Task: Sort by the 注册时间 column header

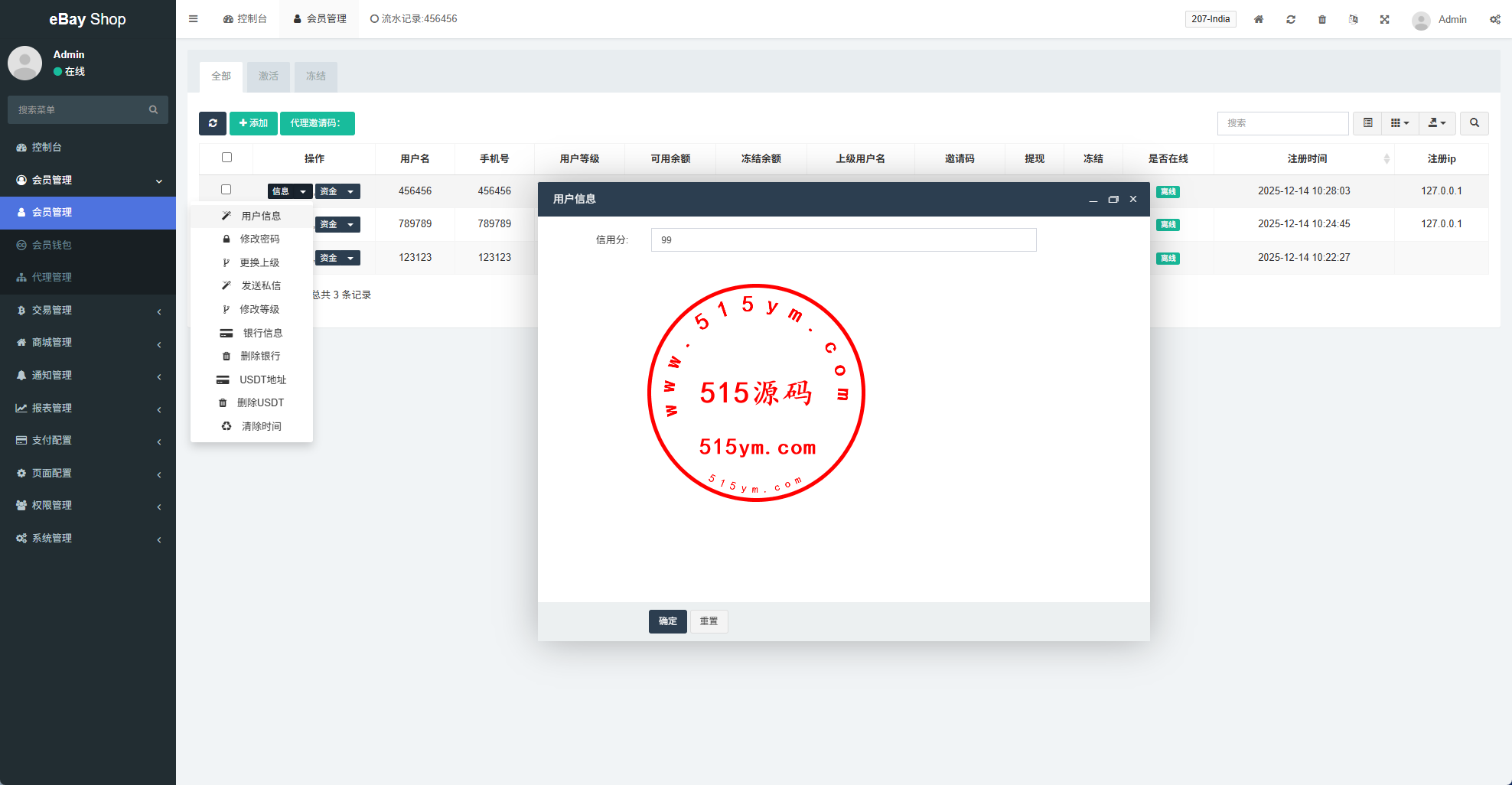Action: tap(1307, 158)
